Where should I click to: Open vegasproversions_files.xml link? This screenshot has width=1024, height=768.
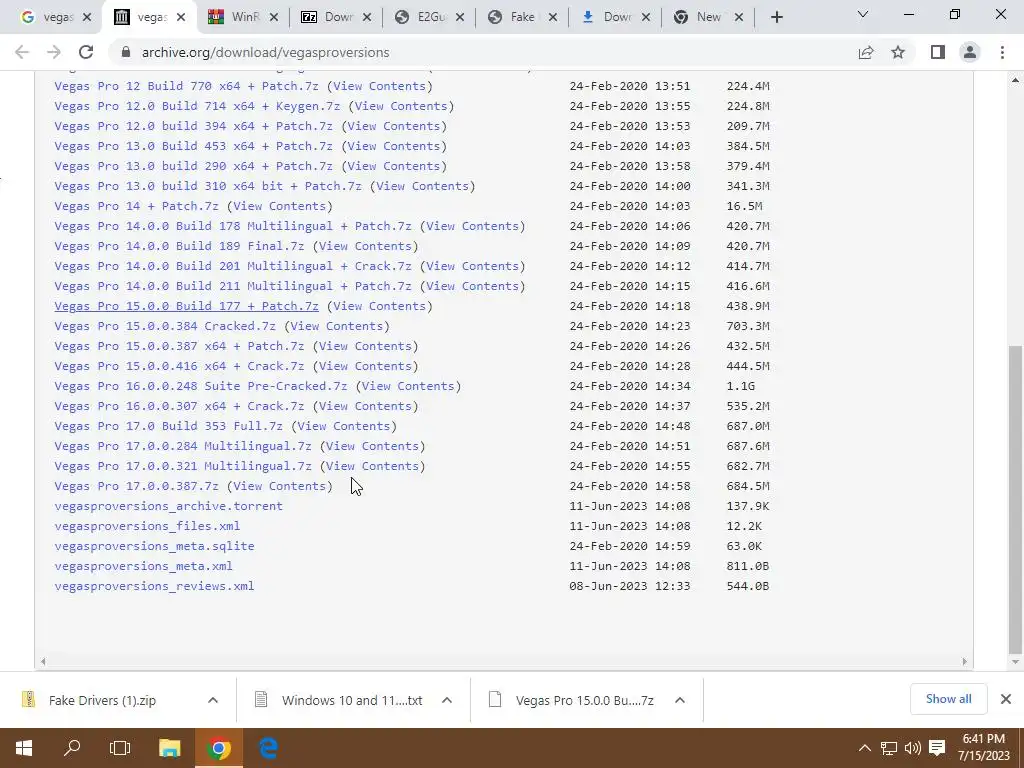coord(147,526)
